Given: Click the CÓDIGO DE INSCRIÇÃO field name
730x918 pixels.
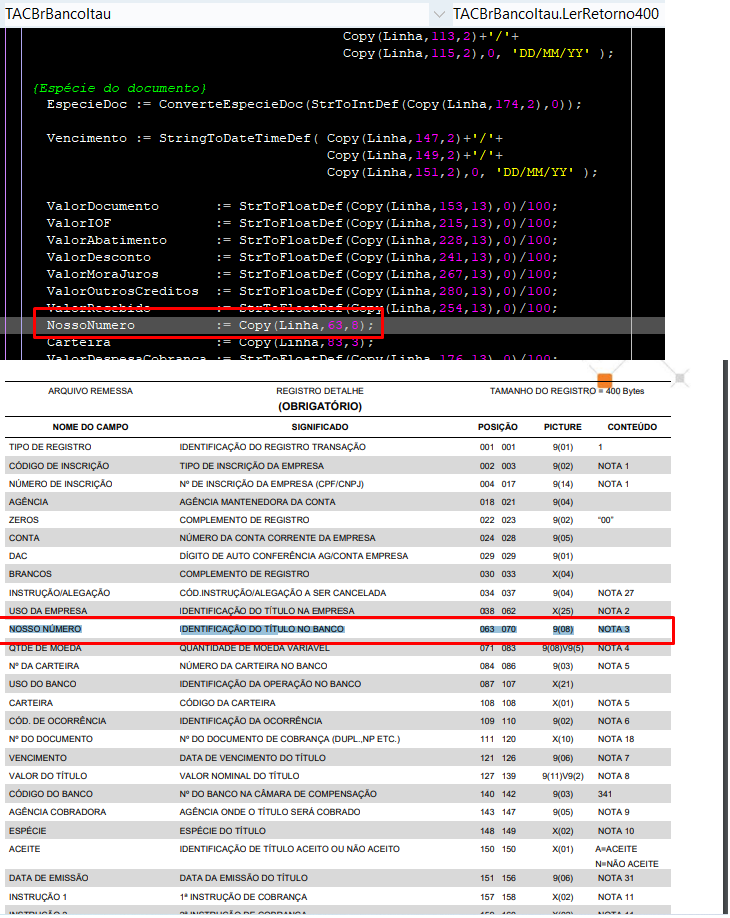Looking at the screenshot, I should pos(59,466).
